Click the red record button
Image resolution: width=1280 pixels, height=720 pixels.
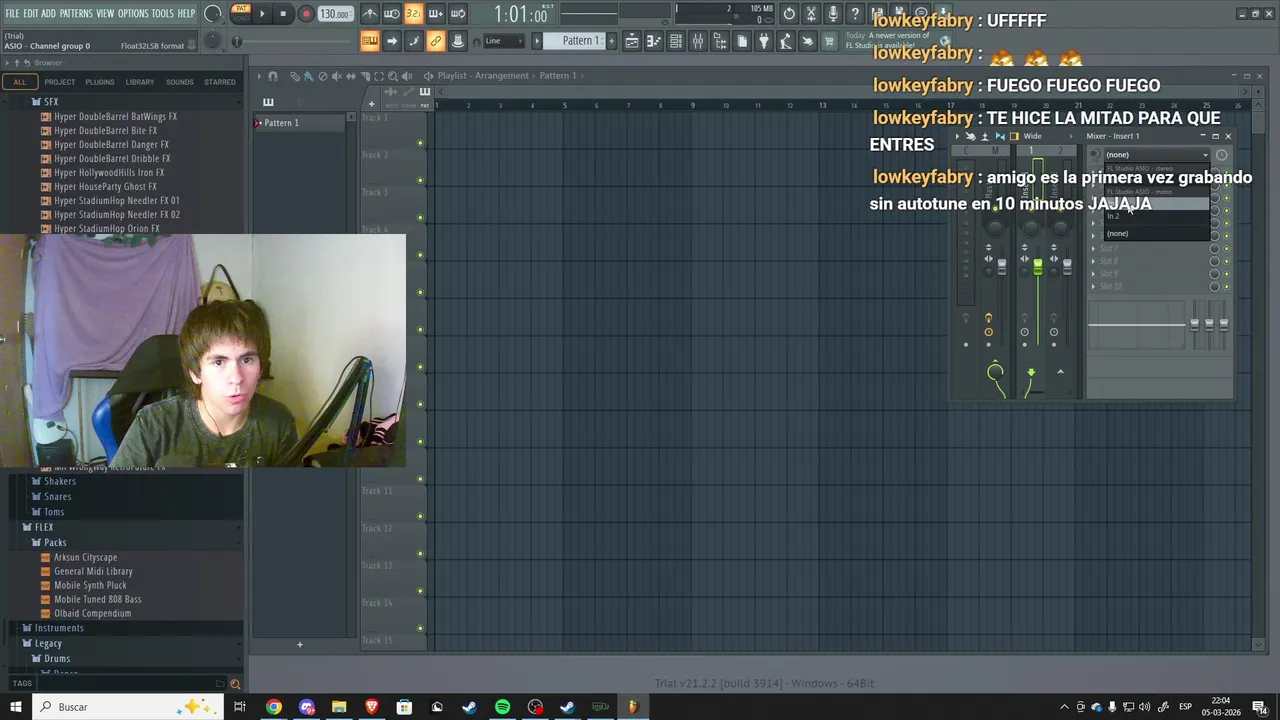point(306,14)
